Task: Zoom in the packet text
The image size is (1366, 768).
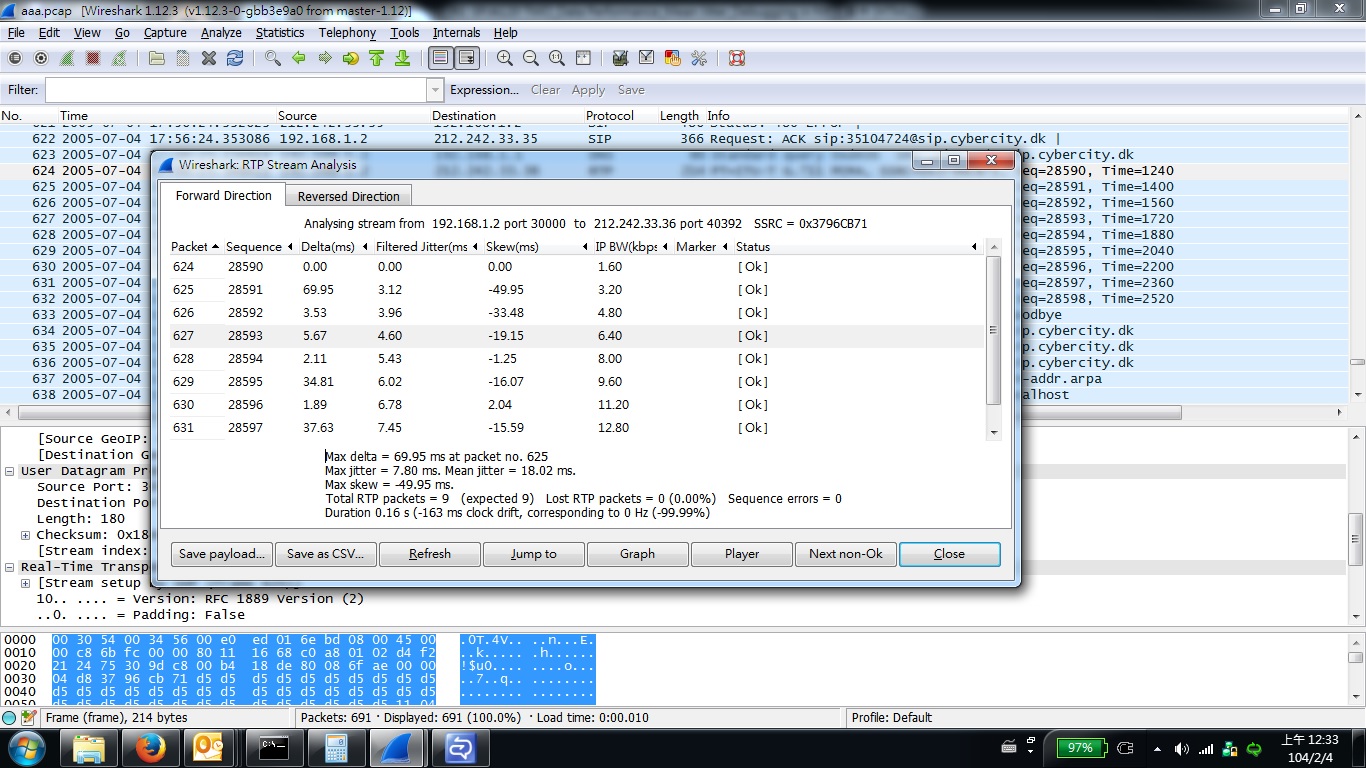Action: [505, 58]
